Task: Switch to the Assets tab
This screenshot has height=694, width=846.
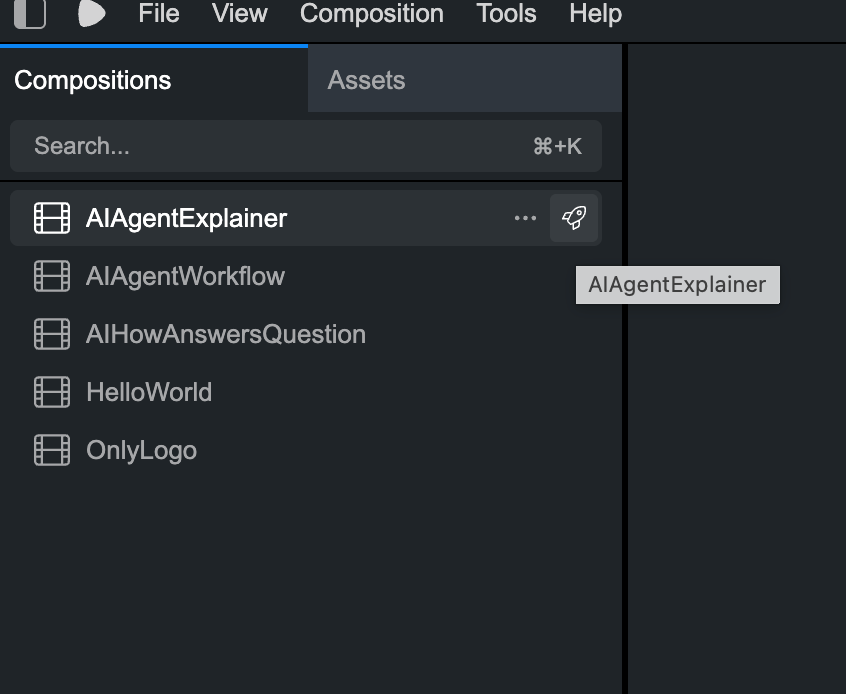Action: pos(465,80)
